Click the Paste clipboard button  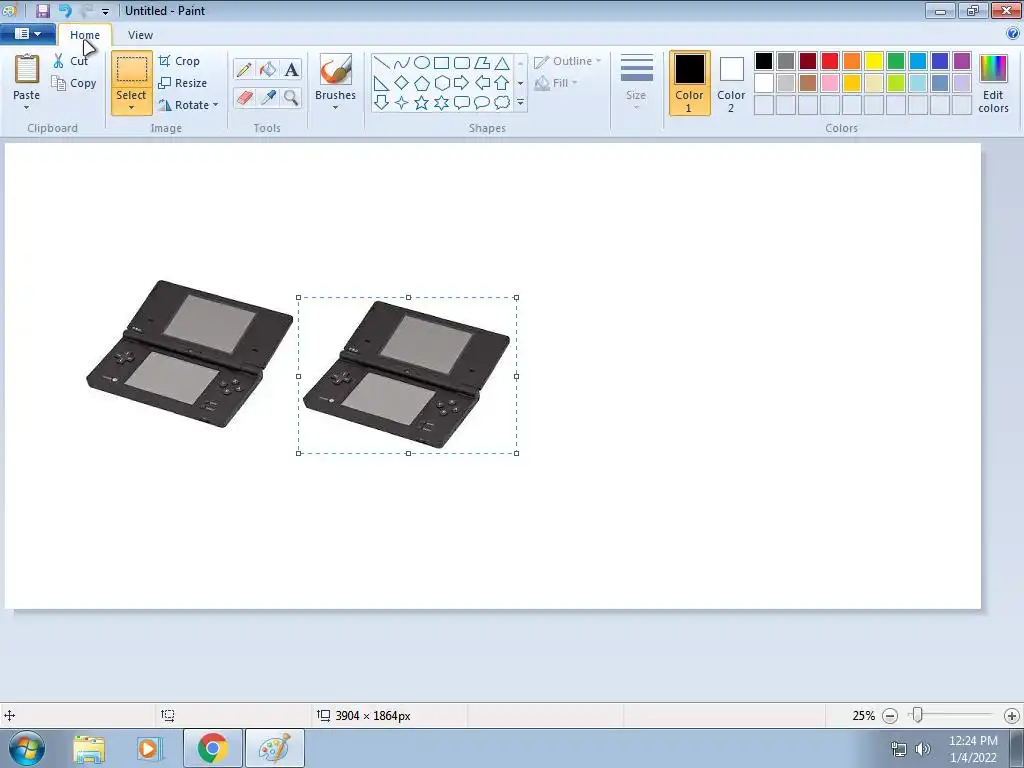click(x=27, y=77)
